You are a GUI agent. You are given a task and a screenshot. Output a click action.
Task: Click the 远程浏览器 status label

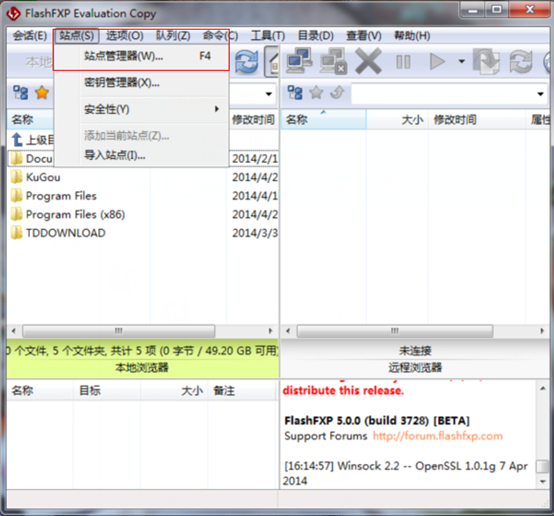415,368
